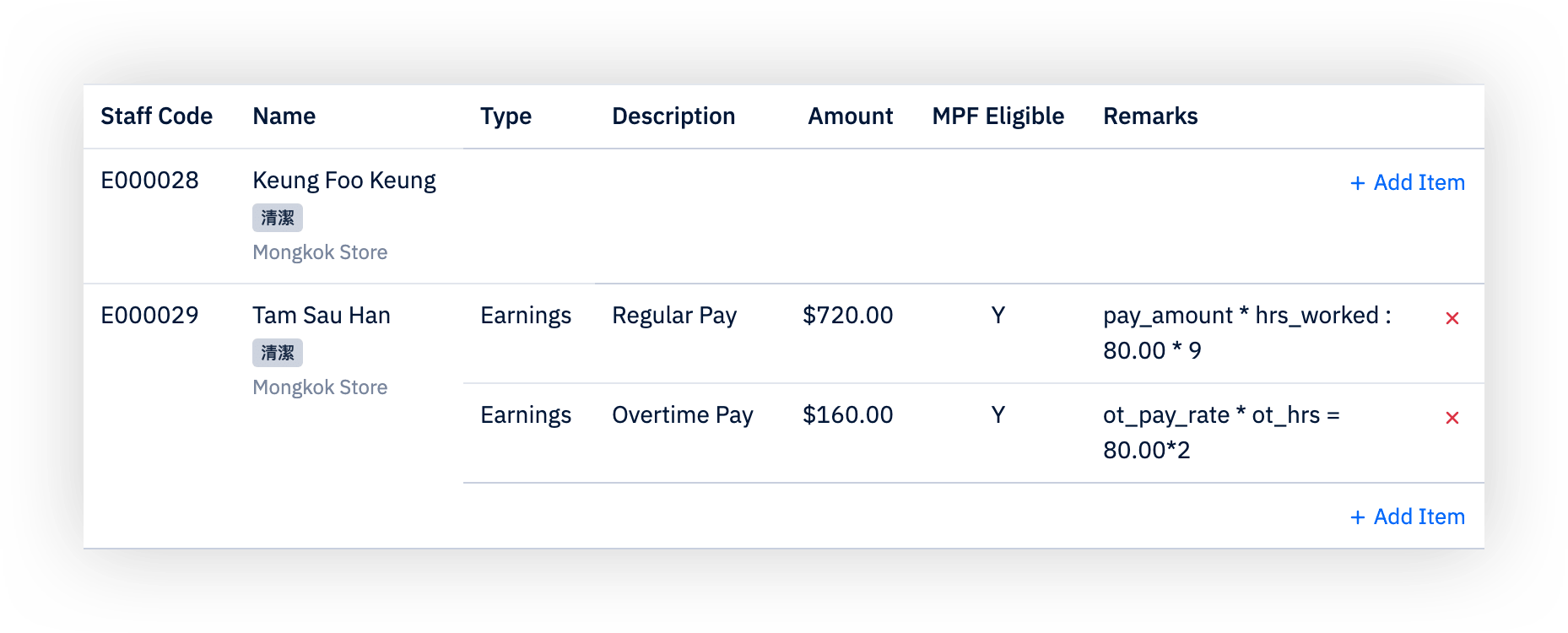This screenshot has width=1568, height=633.
Task: Click the Mongkok Store label under Tam Sau Han
Action: click(320, 387)
